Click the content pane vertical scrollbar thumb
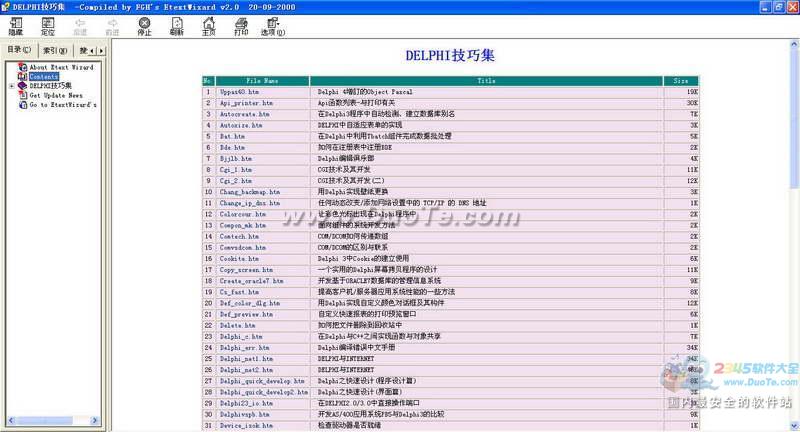This screenshot has height=432, width=800. click(794, 117)
